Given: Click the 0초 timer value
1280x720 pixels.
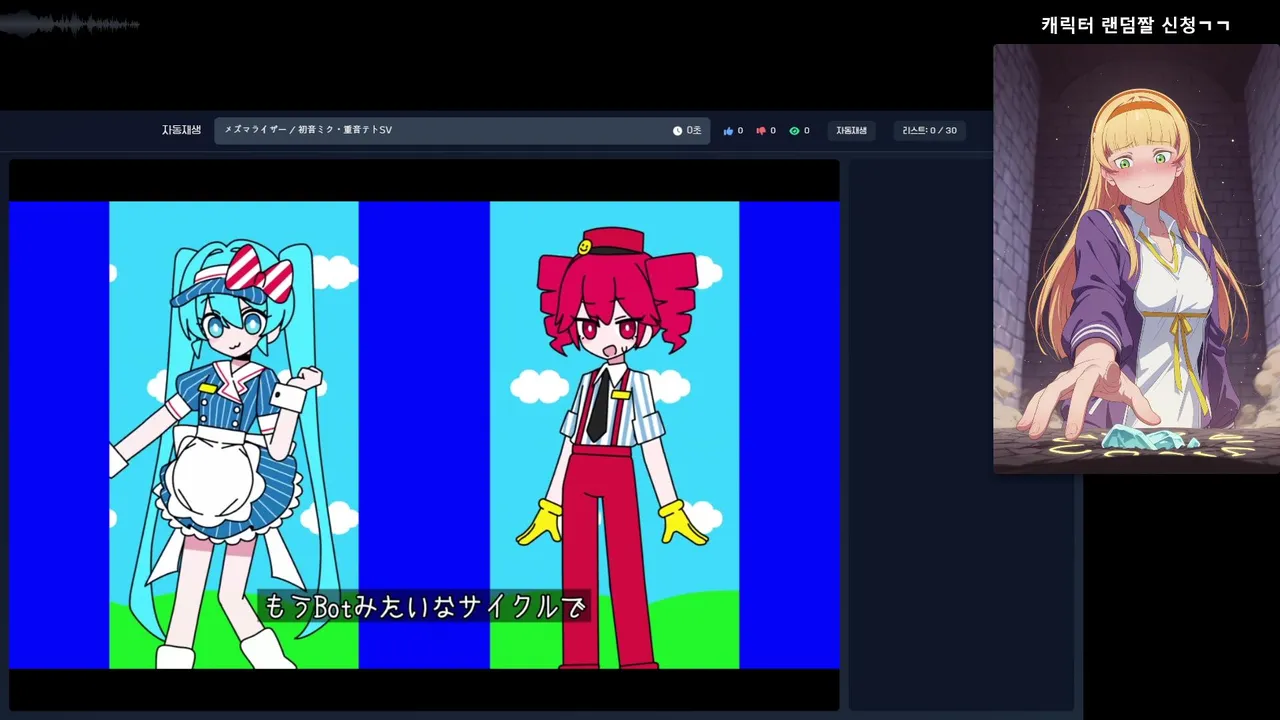Looking at the screenshot, I should pos(694,131).
